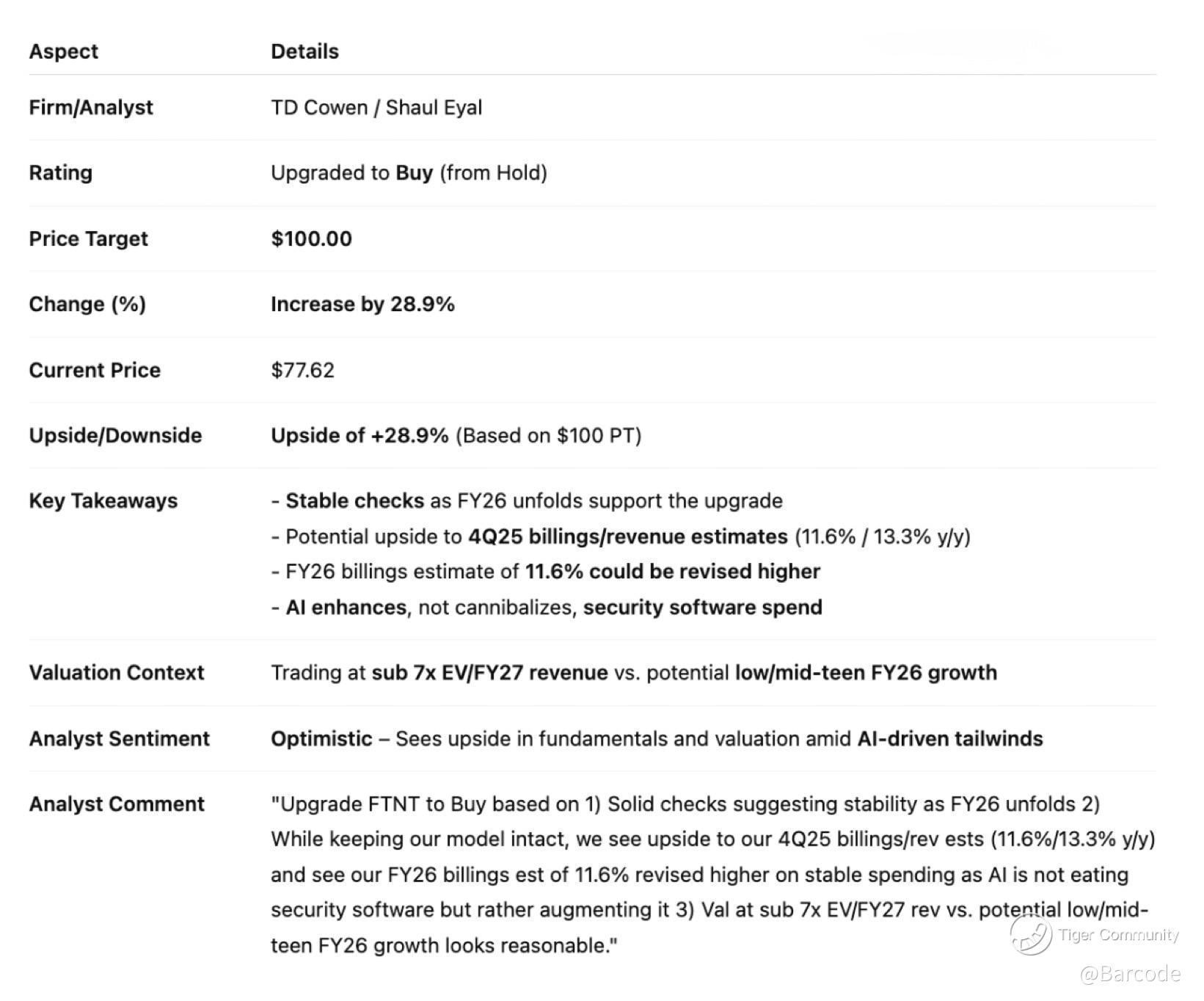This screenshot has width=1204, height=1001.
Task: Click the AI enhances takeaway line
Action: point(547,608)
